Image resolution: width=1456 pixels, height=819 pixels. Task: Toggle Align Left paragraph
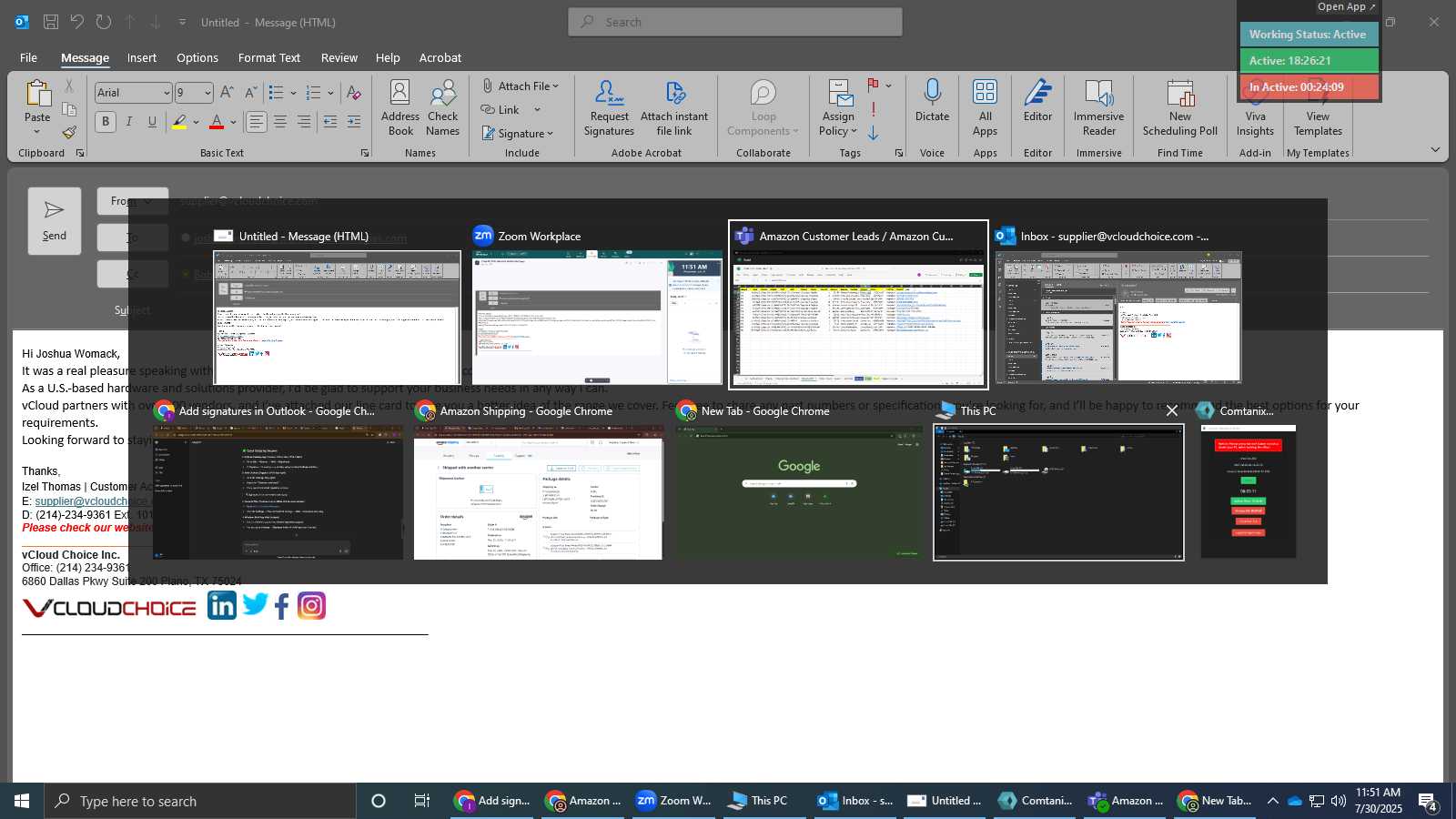257,121
